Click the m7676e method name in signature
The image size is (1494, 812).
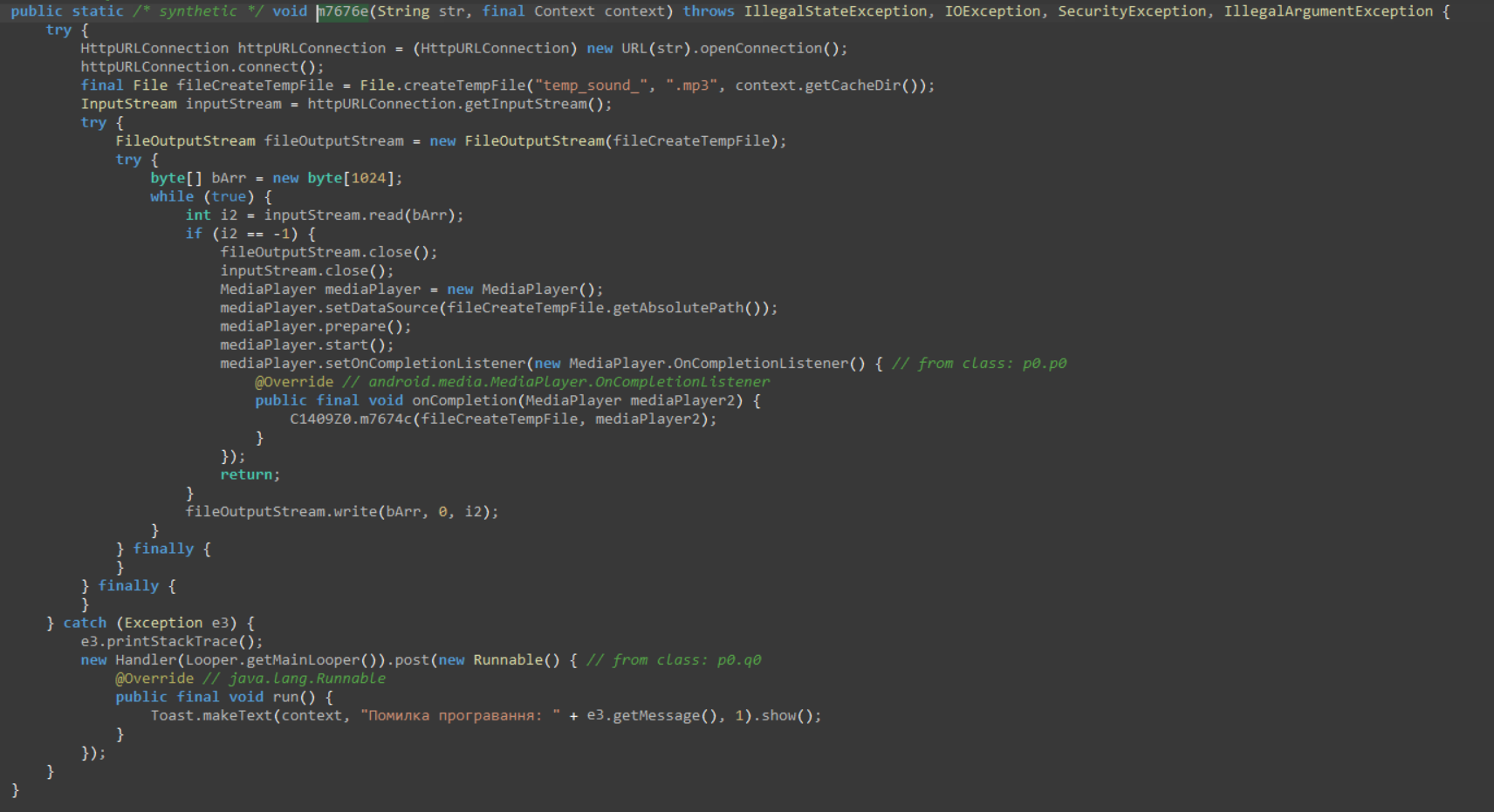click(343, 11)
